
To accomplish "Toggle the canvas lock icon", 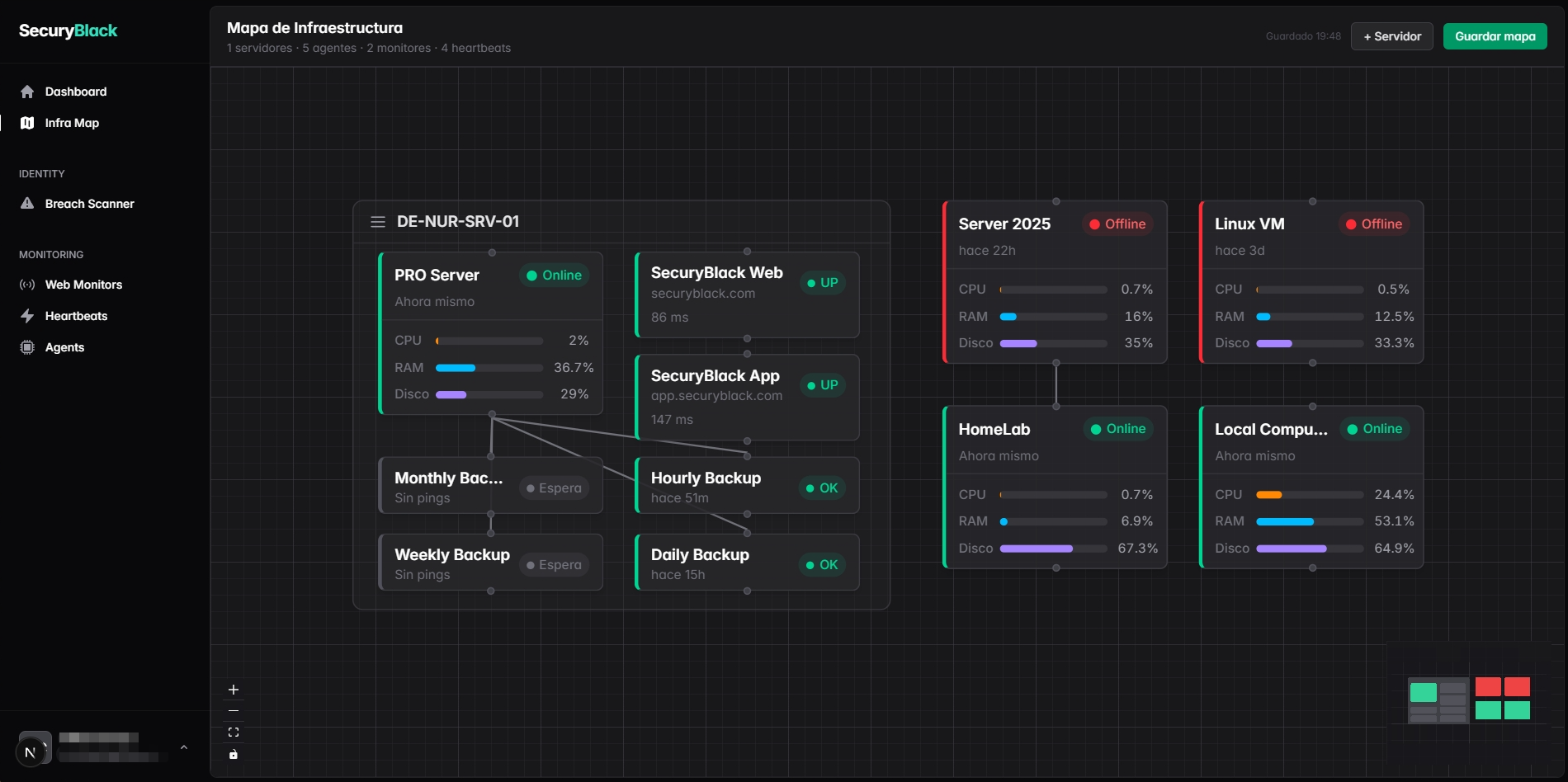I will 234,754.
